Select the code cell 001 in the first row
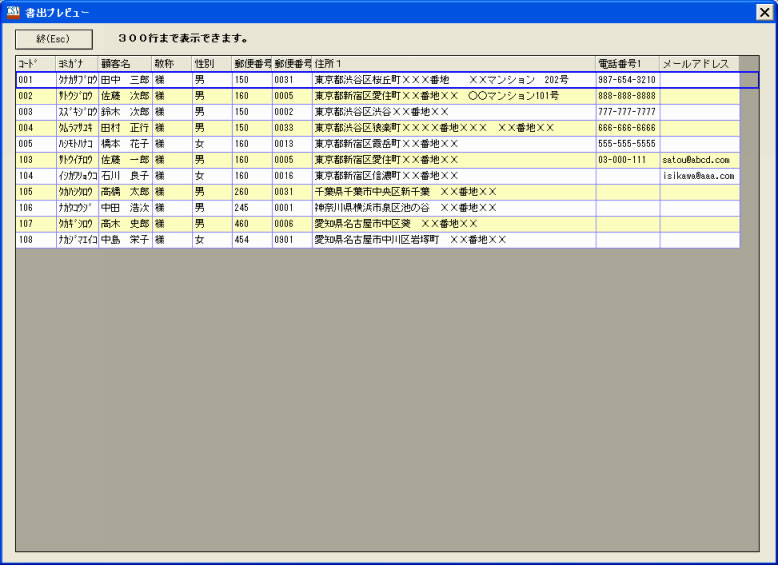Viewport: 778px width, 565px height. point(35,80)
